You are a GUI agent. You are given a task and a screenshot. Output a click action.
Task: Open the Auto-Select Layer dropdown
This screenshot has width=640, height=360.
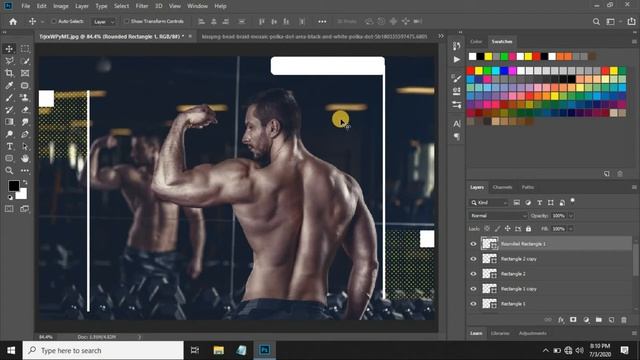104,22
